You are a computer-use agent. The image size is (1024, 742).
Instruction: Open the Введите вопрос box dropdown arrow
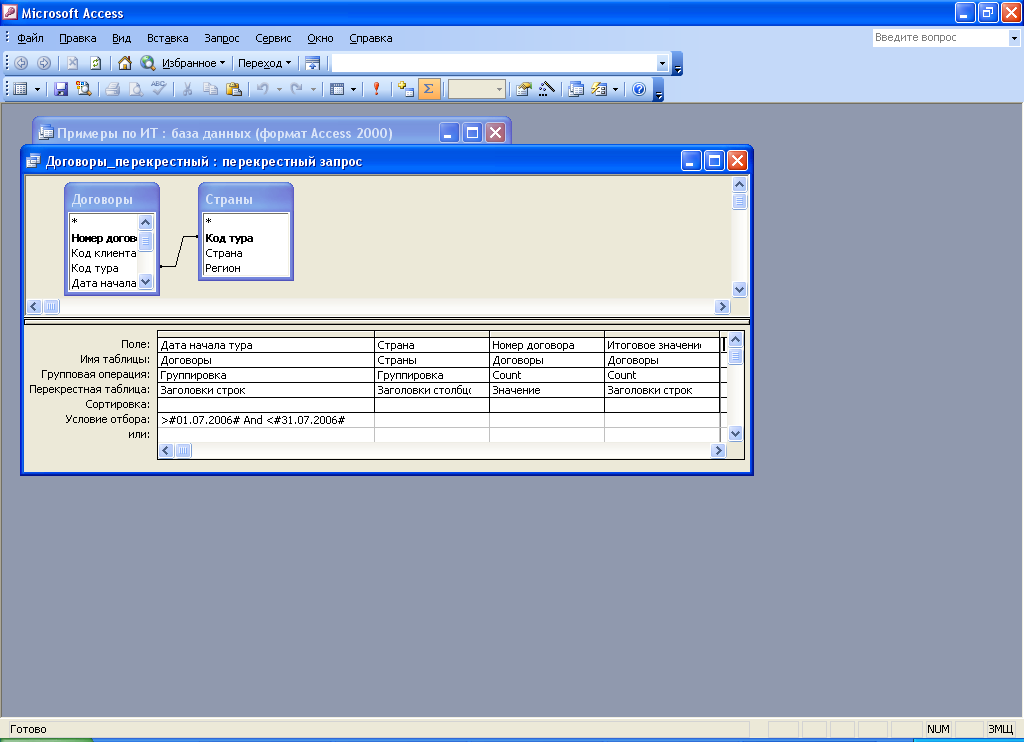(x=1014, y=38)
